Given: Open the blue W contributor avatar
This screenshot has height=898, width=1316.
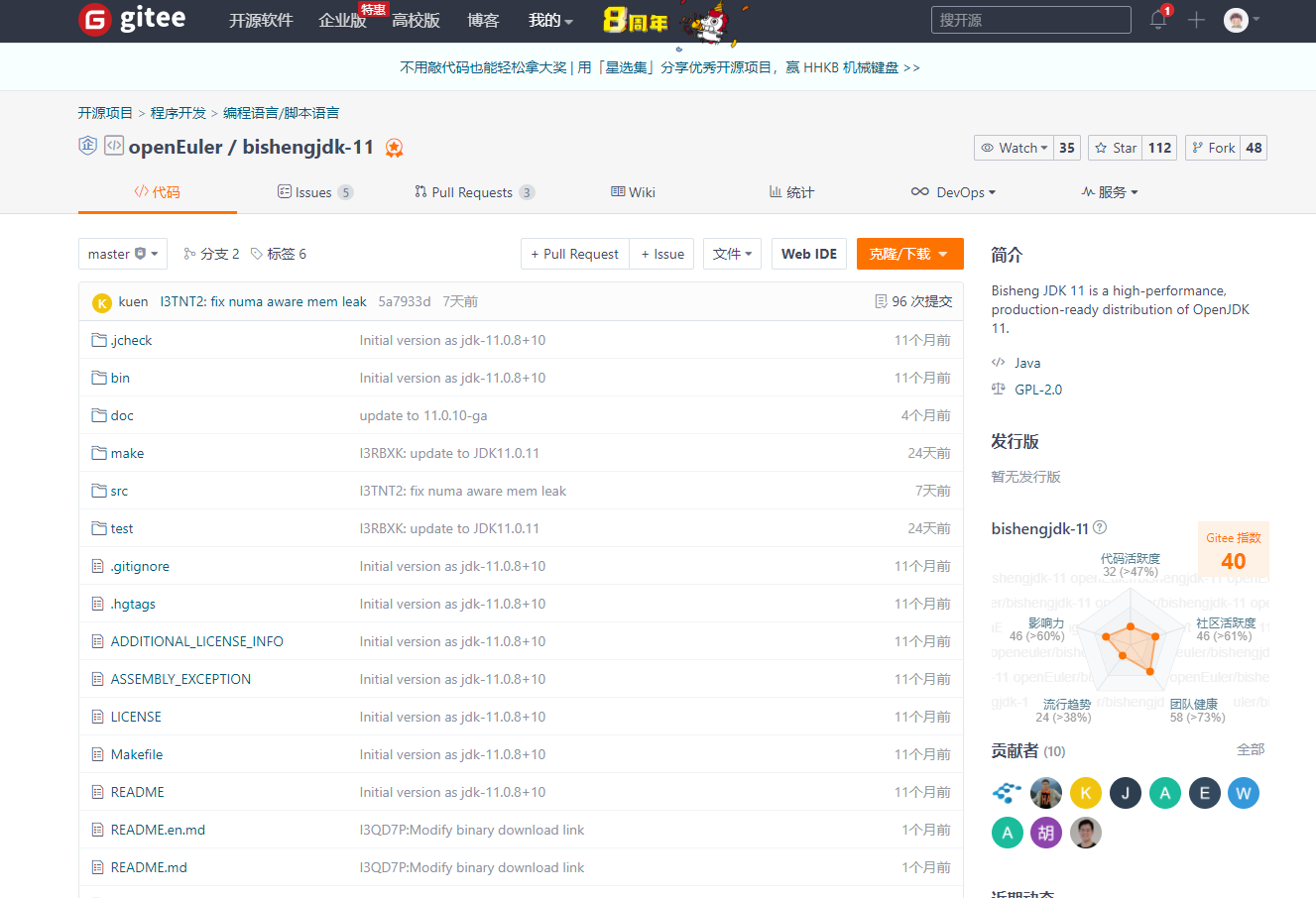Looking at the screenshot, I should click(x=1244, y=793).
